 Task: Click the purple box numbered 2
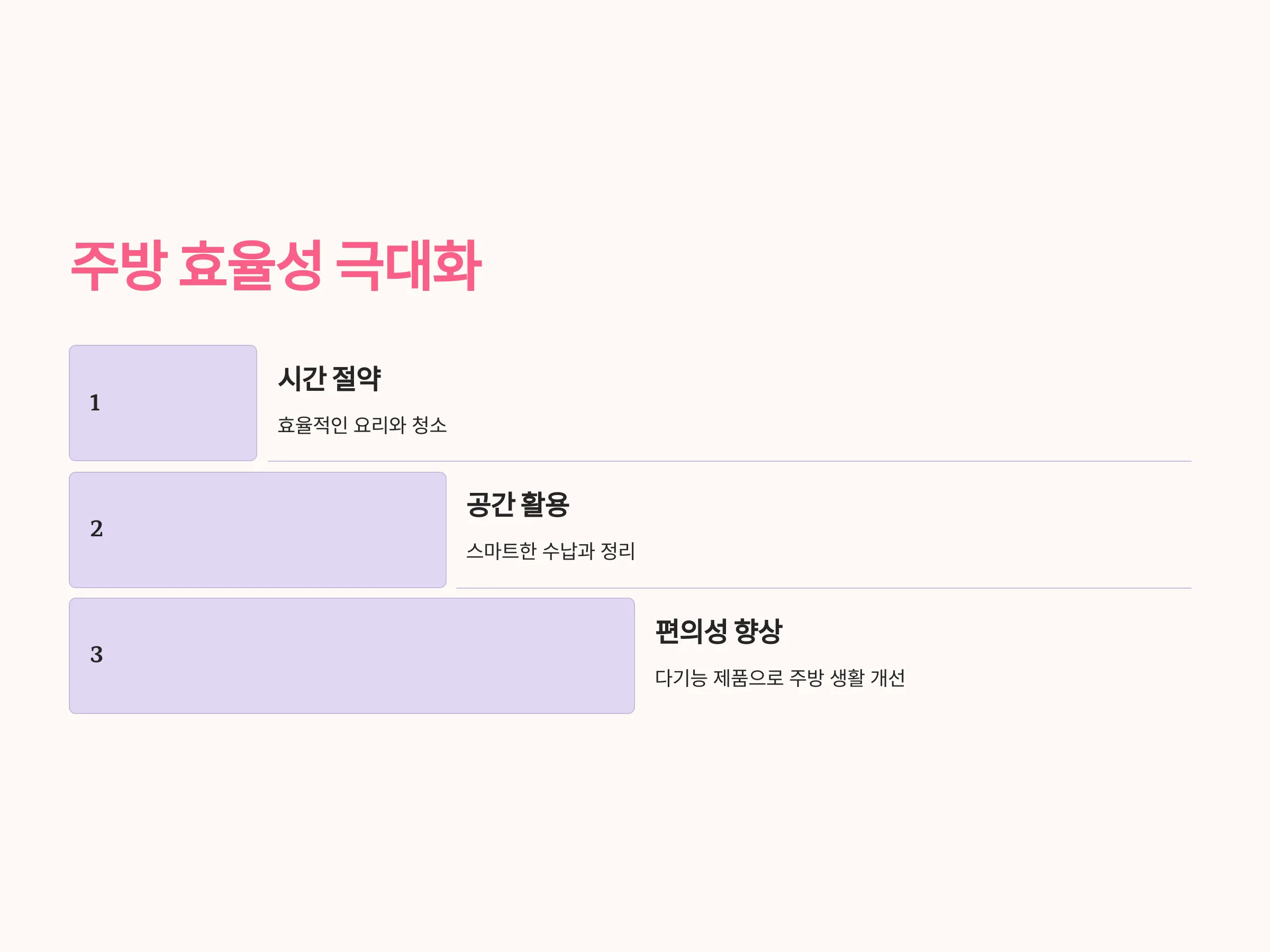click(x=258, y=529)
